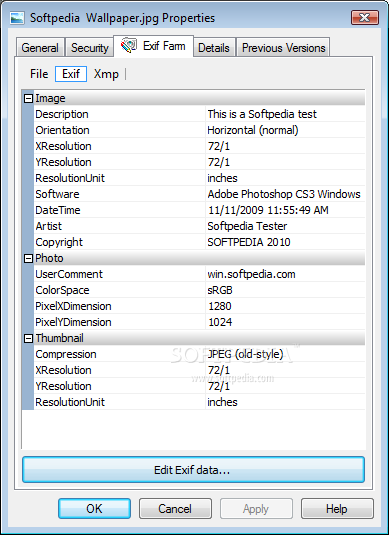The height and width of the screenshot is (535, 389).
Task: Click the '11/11/2009 11:55:49 AM' value
Action: coord(268,210)
